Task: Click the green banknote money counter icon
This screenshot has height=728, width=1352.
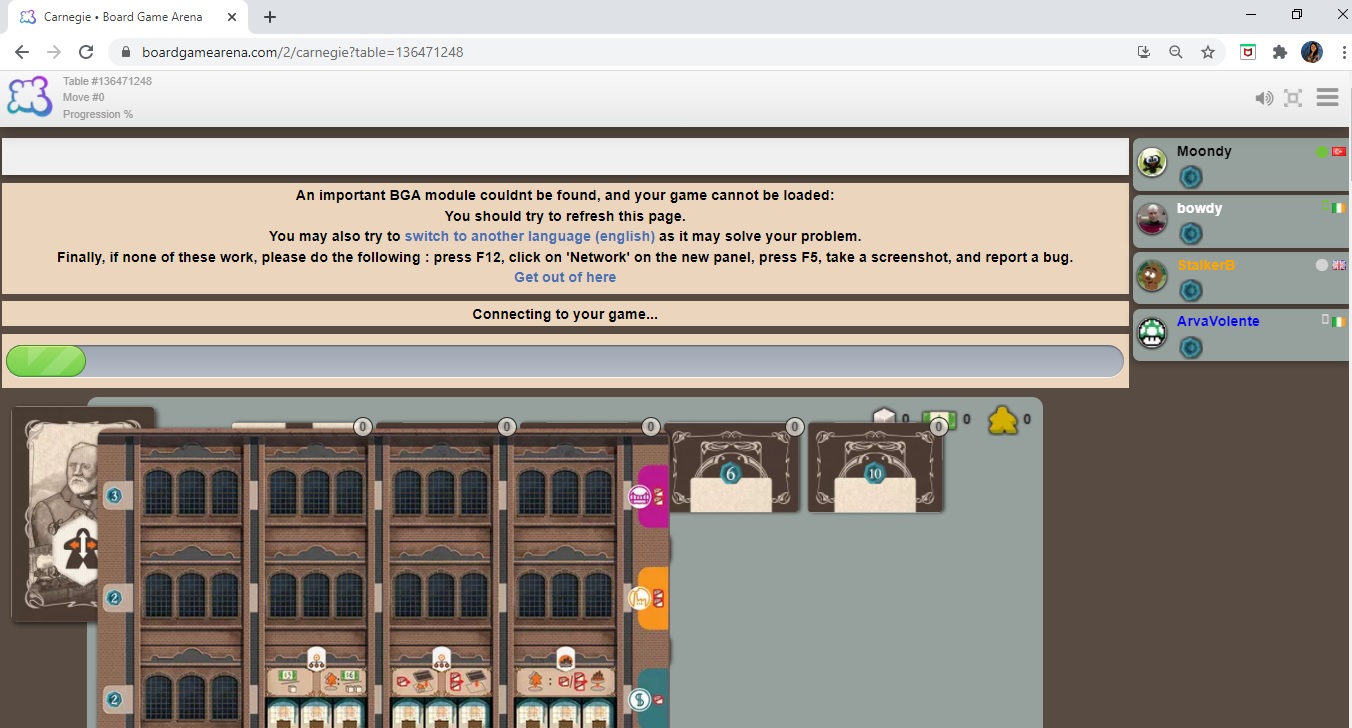Action: [939, 420]
